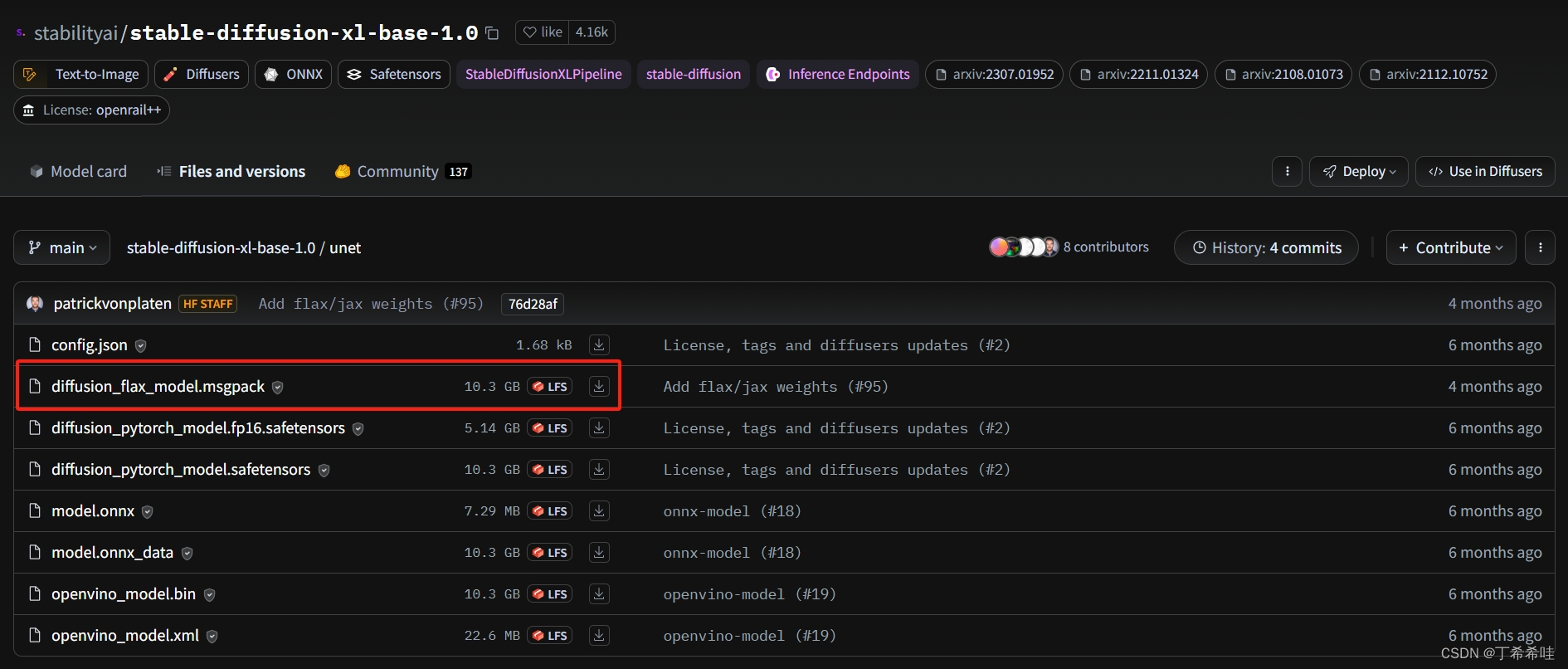Open the arxiv:2108.01073 tag

pos(1283,74)
